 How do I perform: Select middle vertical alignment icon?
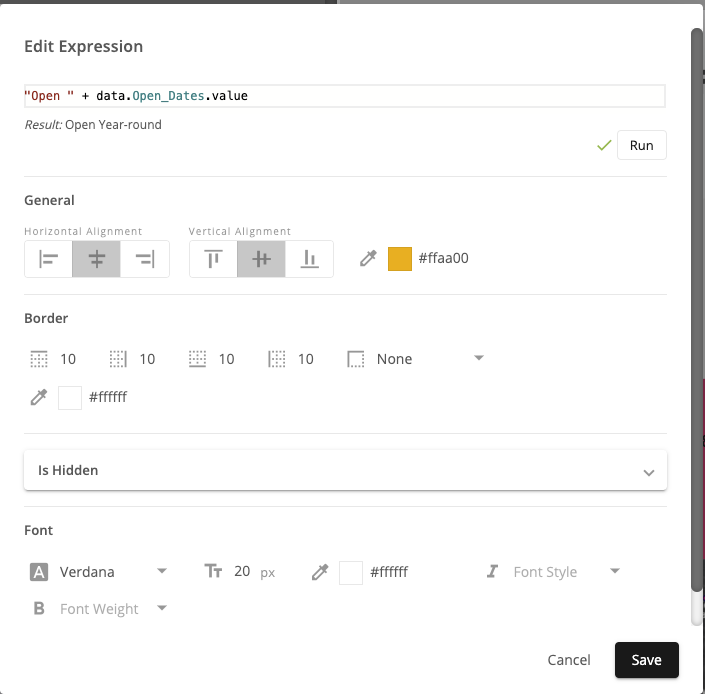pyautogui.click(x=261, y=259)
